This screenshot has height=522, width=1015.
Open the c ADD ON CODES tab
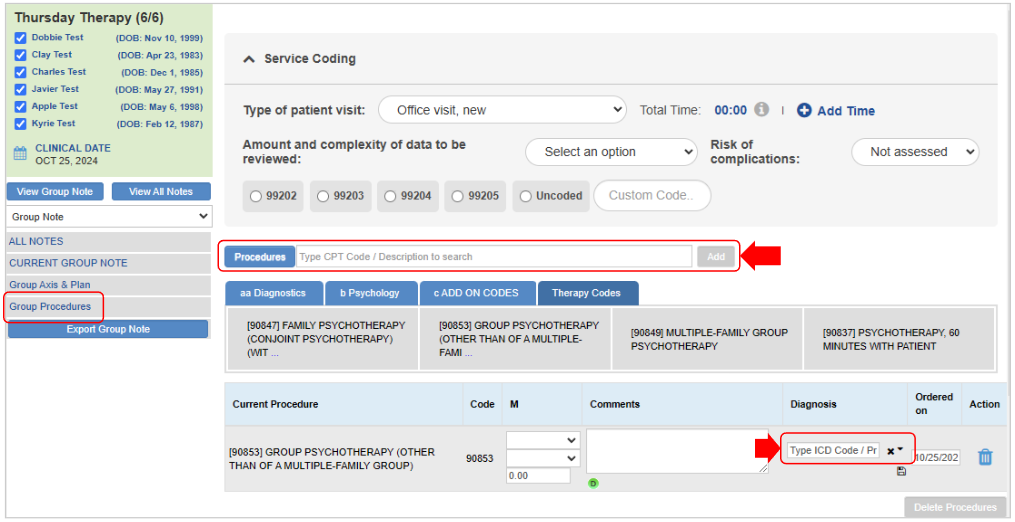click(x=475, y=293)
